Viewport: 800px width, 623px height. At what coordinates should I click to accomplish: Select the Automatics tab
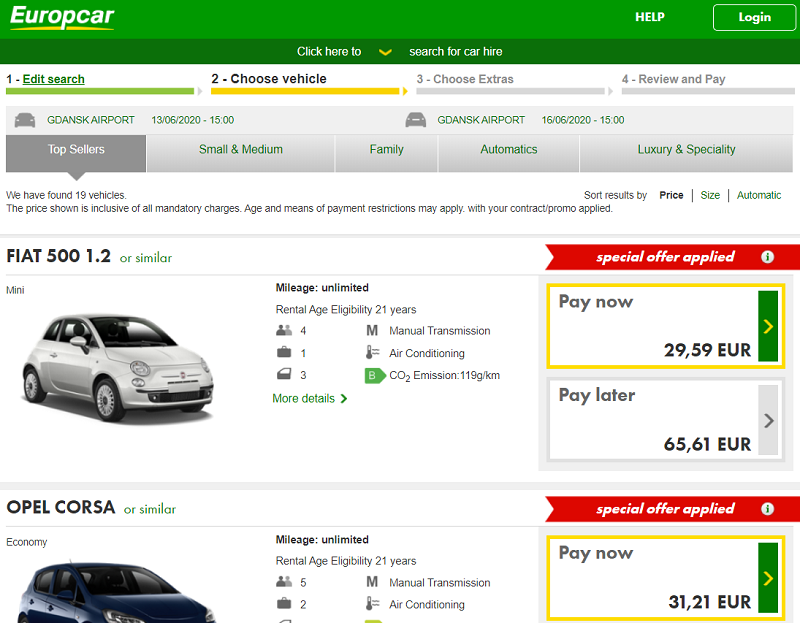509,153
